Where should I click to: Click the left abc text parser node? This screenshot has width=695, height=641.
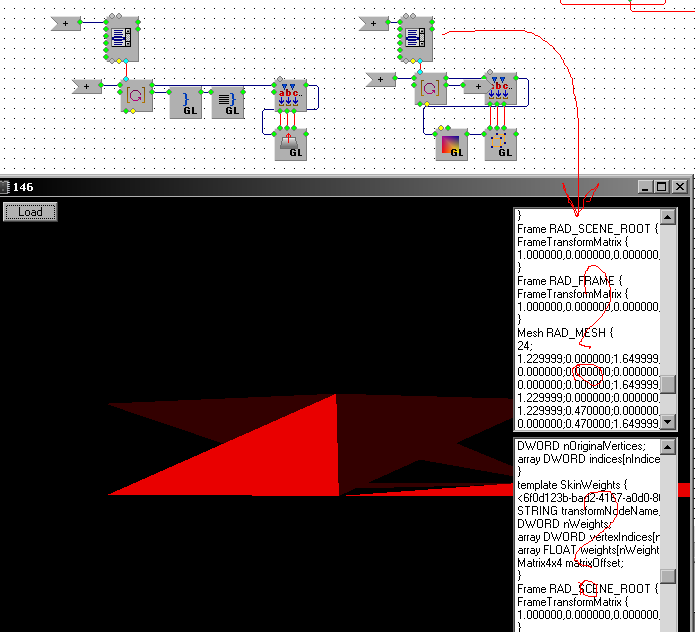[290, 96]
